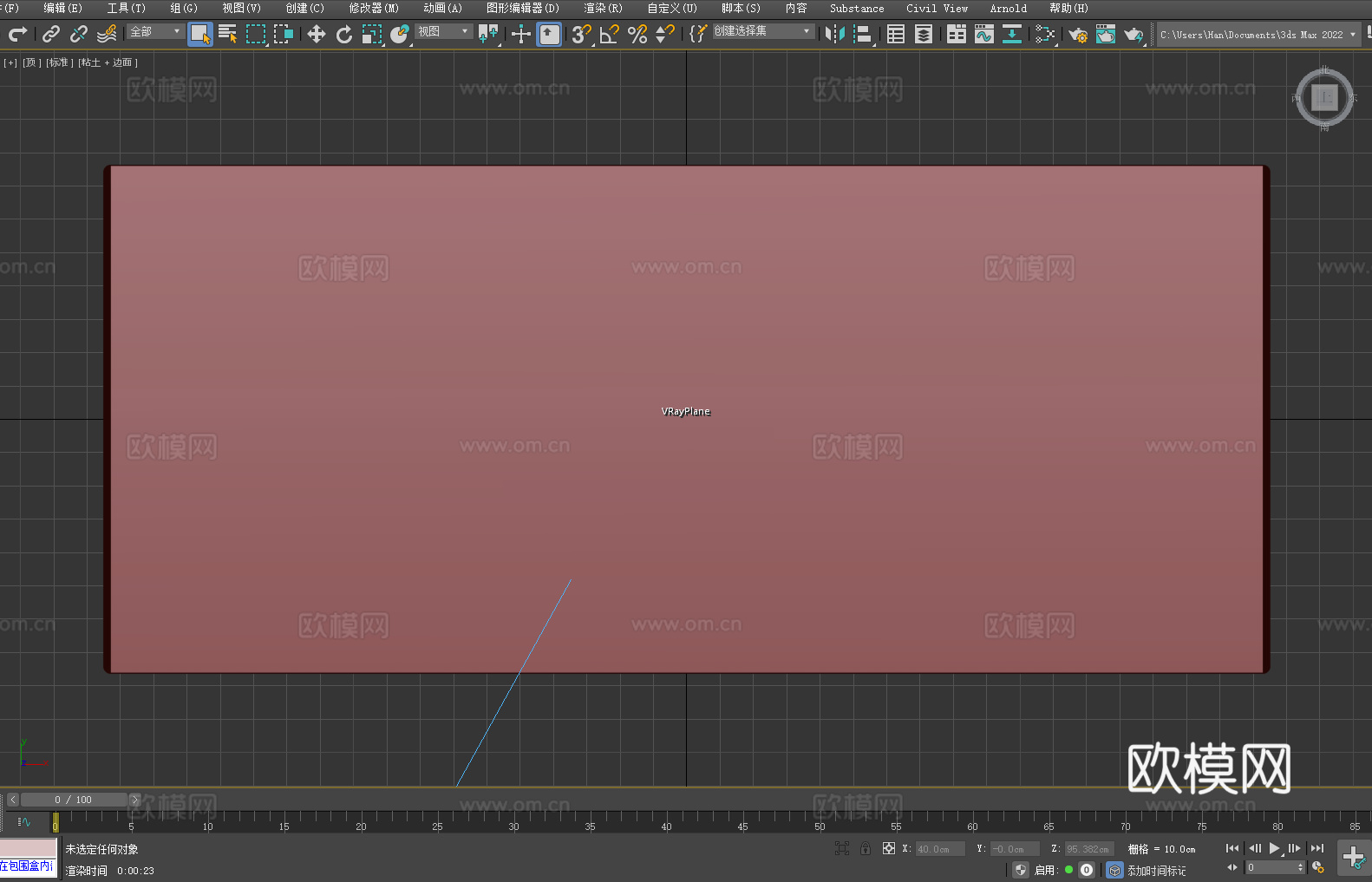Click the 0 / 100 time slider
Image resolution: width=1372 pixels, height=882 pixels.
click(74, 800)
